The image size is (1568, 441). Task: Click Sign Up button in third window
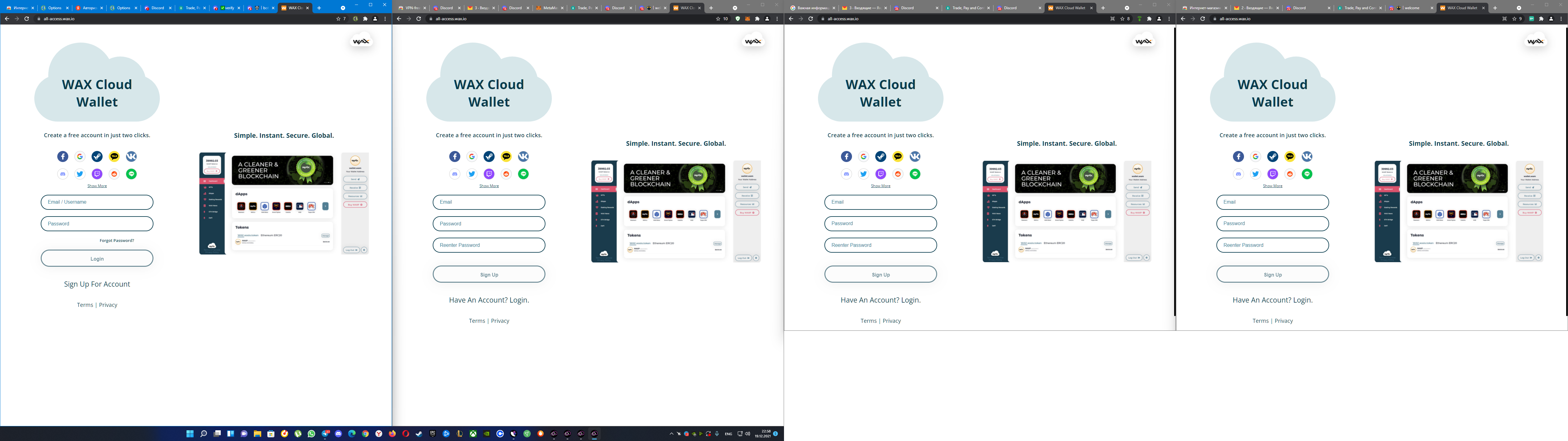880,274
